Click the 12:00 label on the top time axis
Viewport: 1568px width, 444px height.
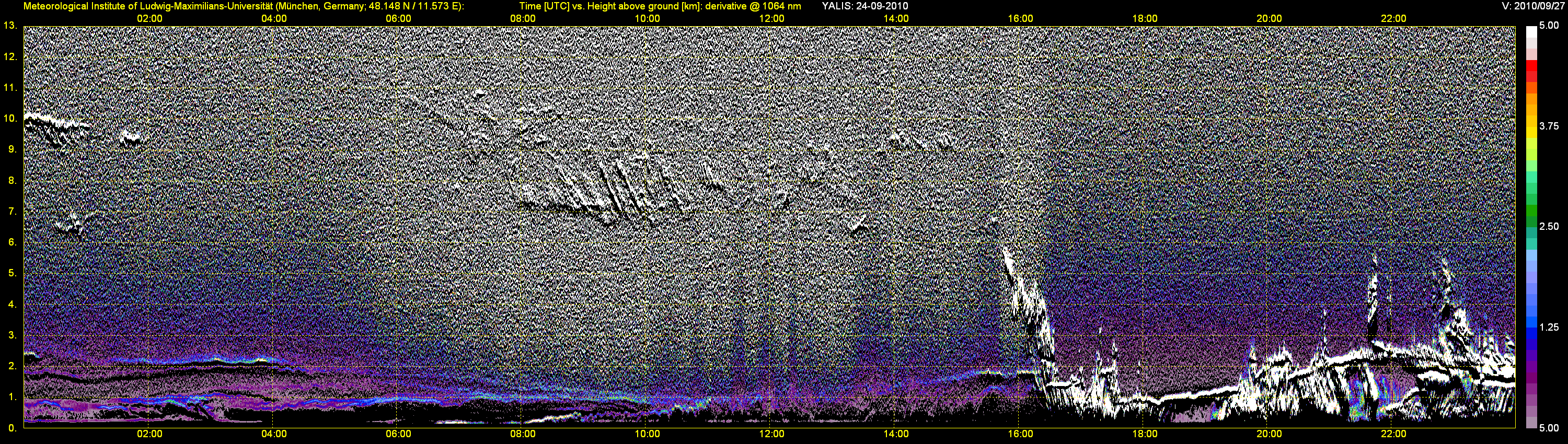(772, 18)
